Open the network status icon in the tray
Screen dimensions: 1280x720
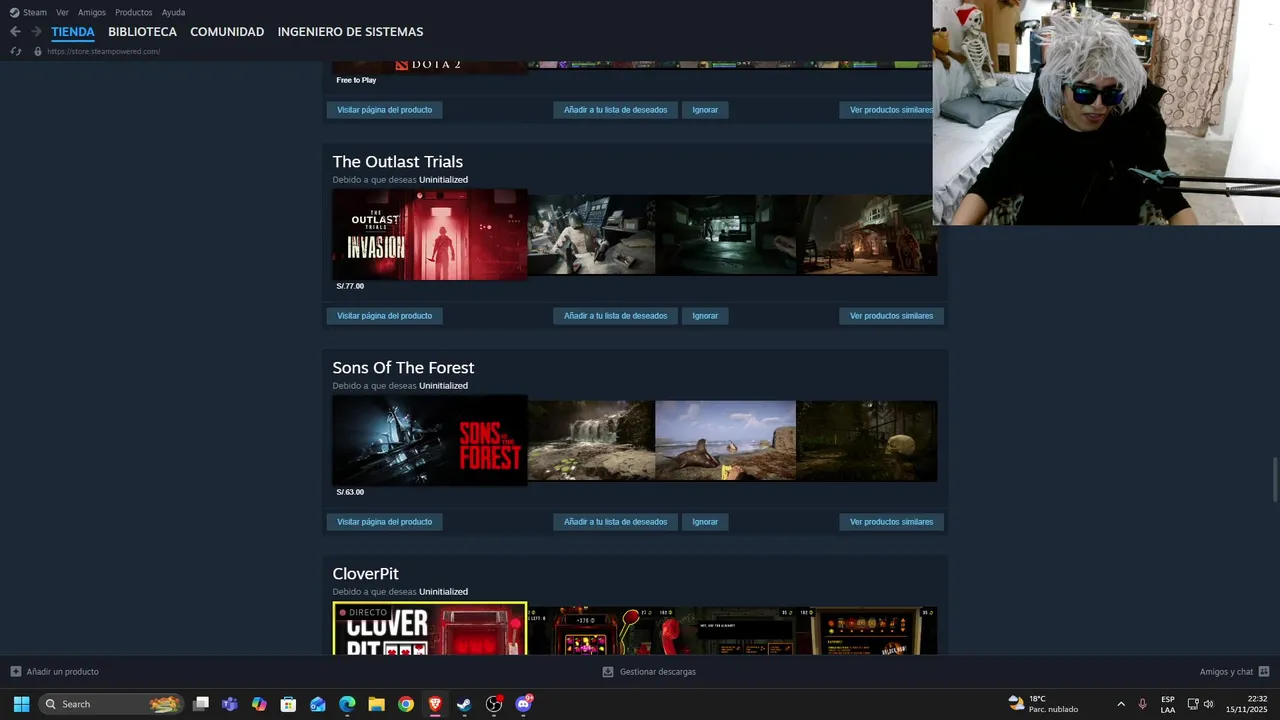(1192, 704)
